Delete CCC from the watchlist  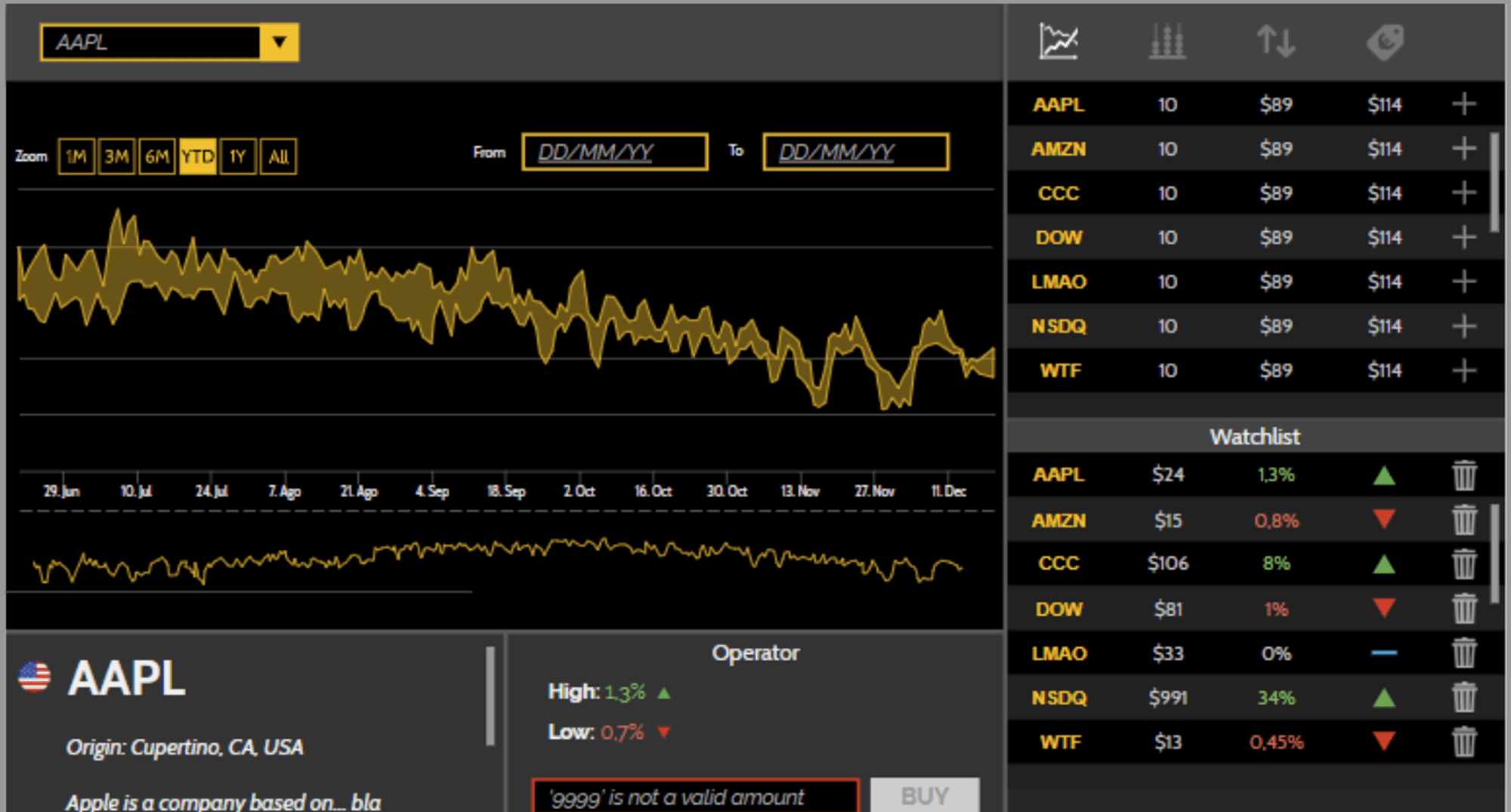coord(1464,563)
